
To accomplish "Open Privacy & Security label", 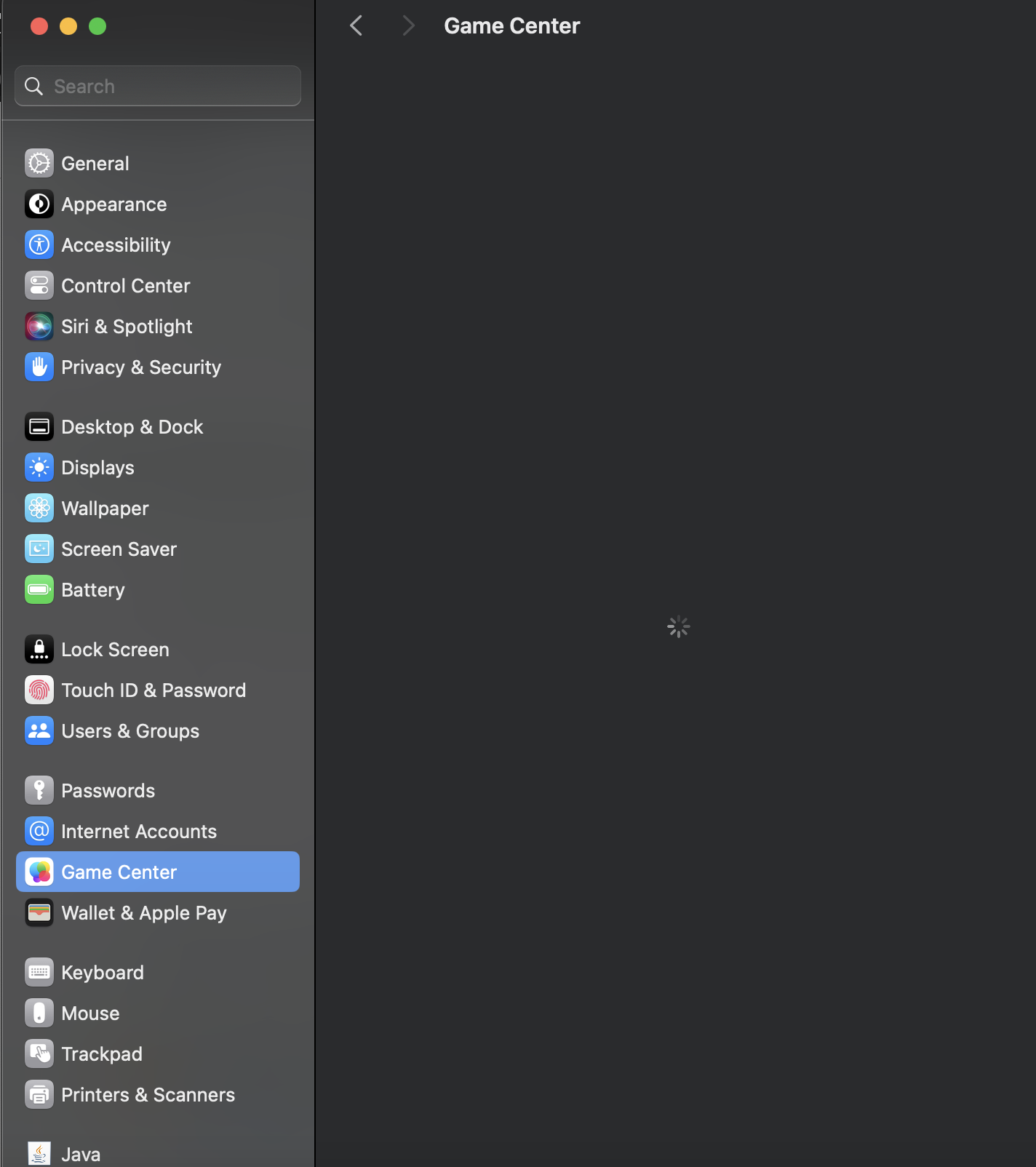I will (141, 367).
